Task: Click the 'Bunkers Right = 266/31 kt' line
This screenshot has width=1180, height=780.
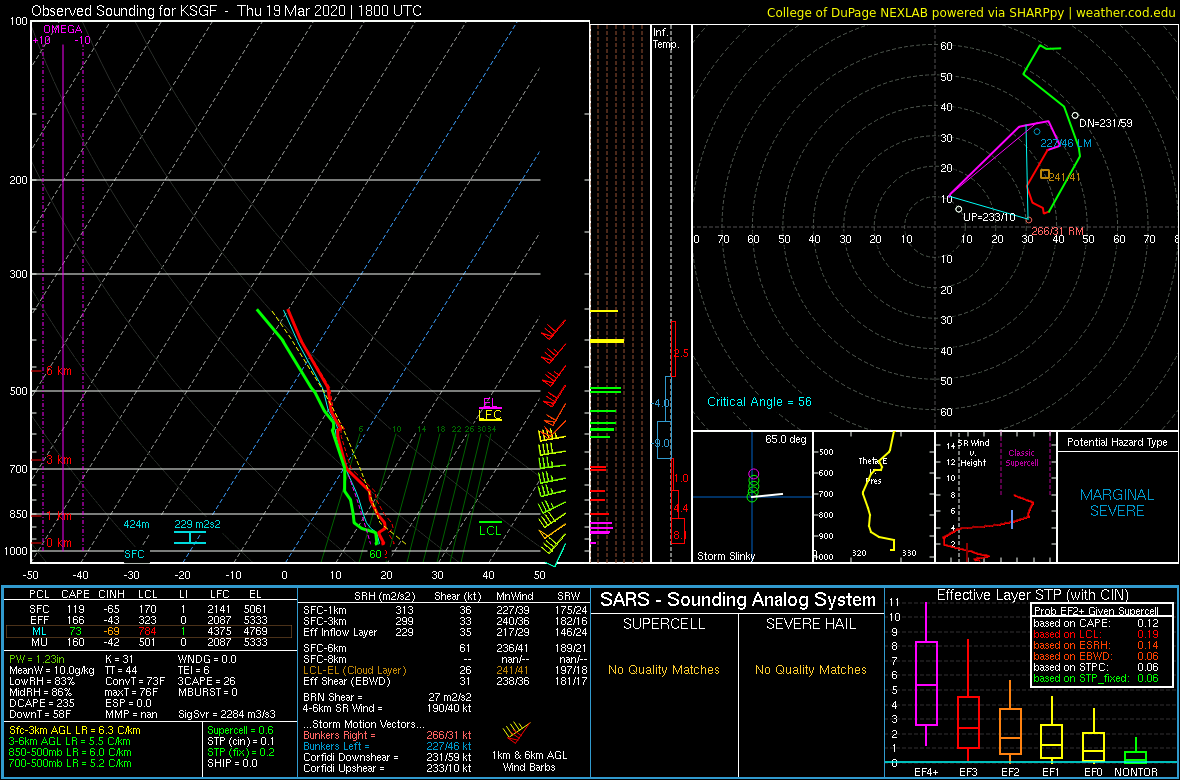Action: [x=388, y=735]
